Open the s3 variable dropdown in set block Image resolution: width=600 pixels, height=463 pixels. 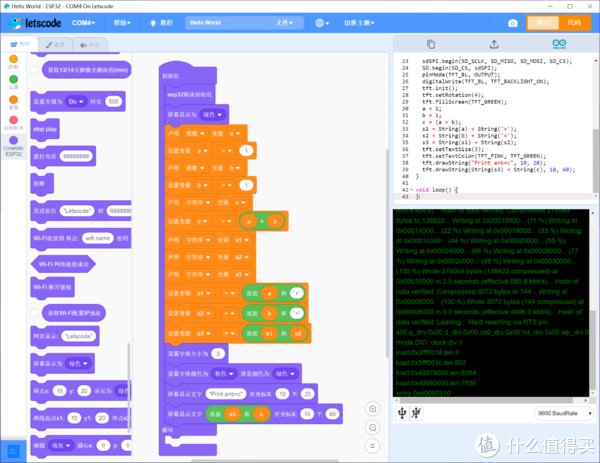pos(204,333)
